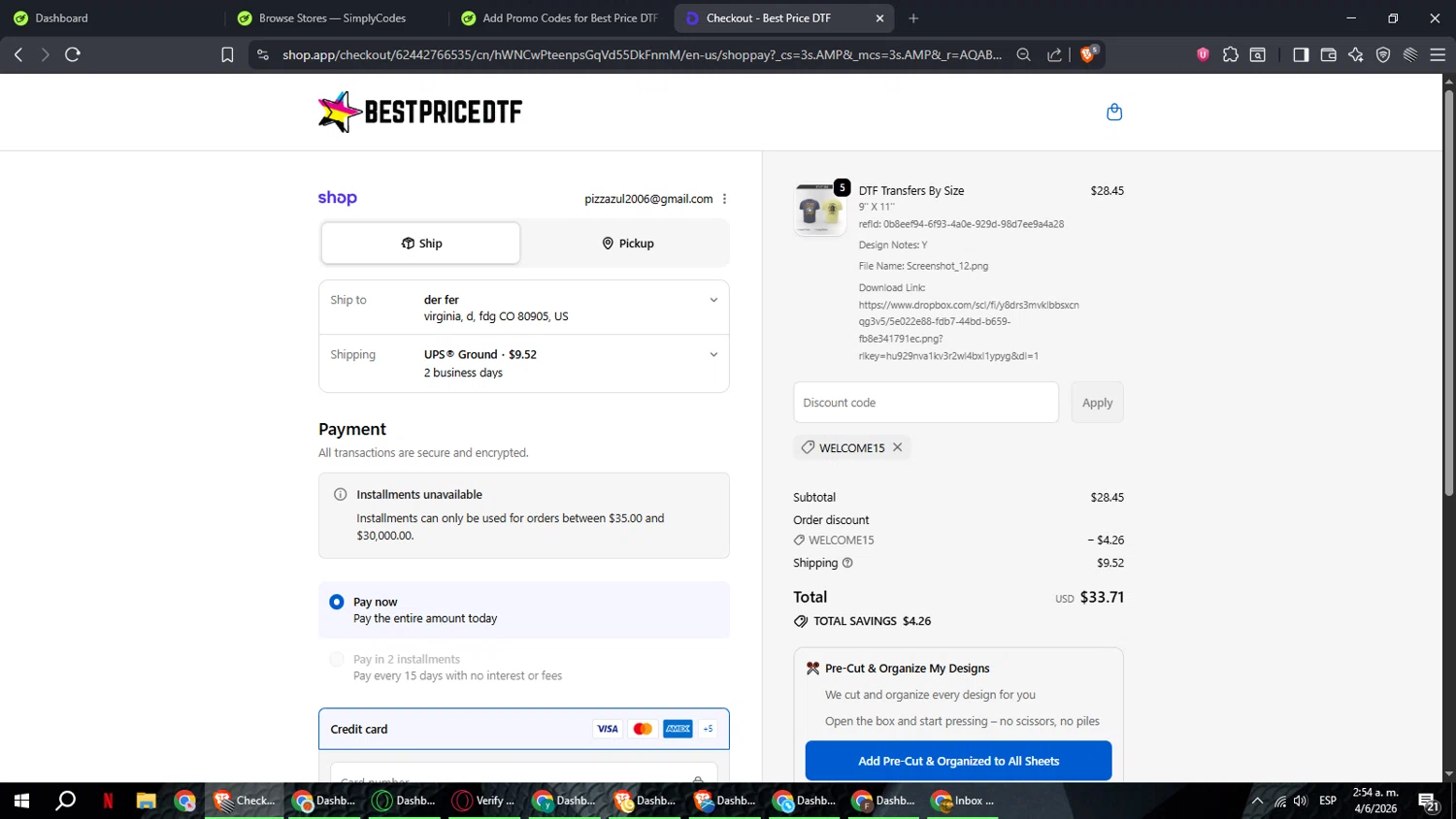Switch to Browse Stores — SimplyCodes tab
This screenshot has height=819, width=1456.
click(335, 18)
